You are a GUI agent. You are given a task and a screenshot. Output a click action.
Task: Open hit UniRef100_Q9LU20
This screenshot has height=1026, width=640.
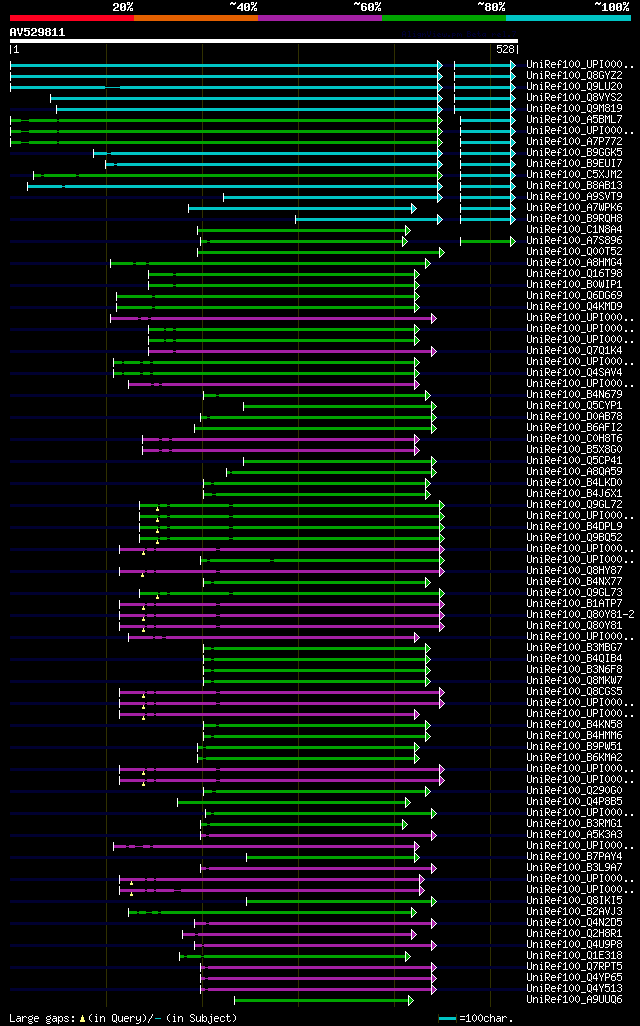(575, 87)
